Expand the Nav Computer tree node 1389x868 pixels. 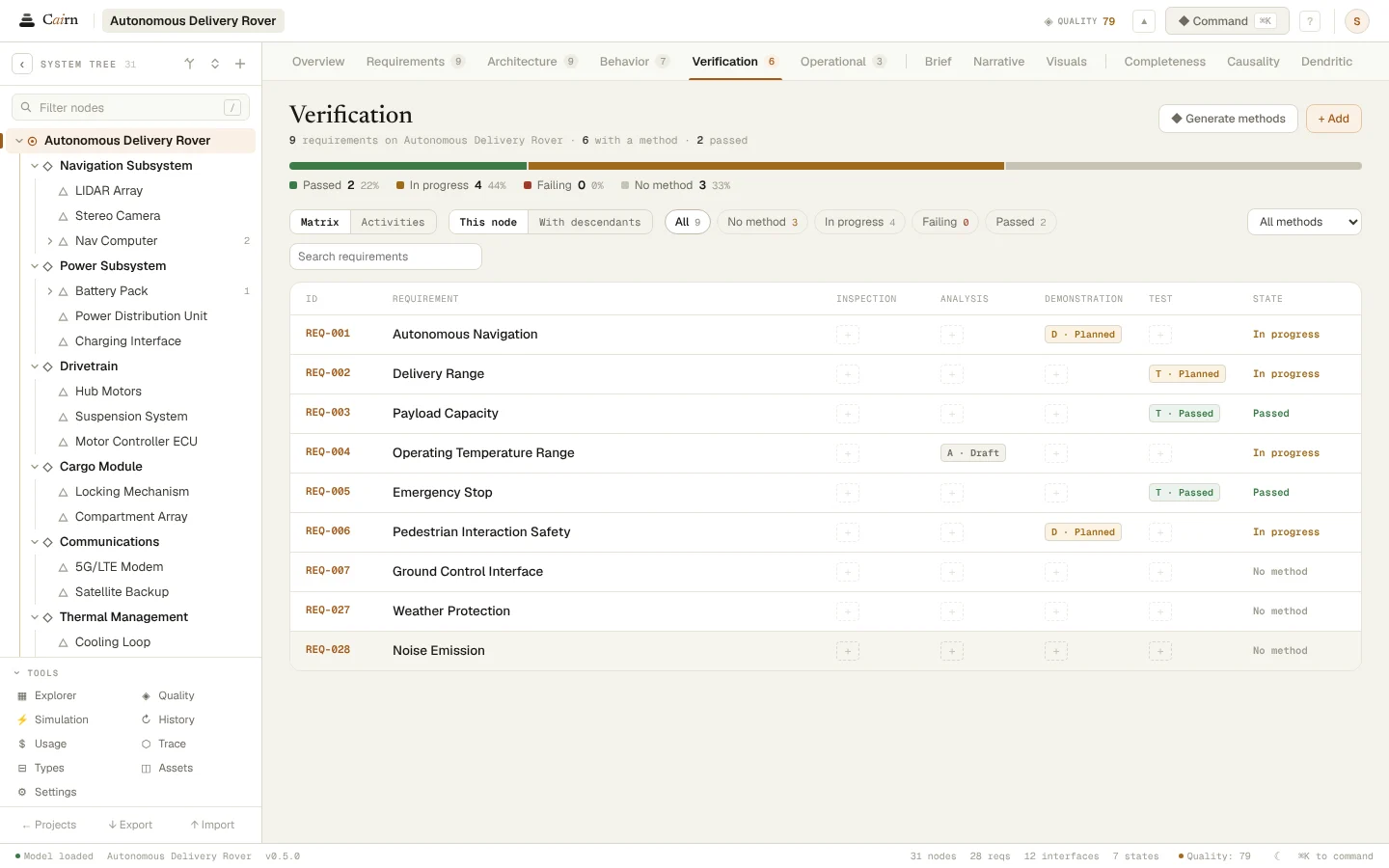pyautogui.click(x=50, y=241)
